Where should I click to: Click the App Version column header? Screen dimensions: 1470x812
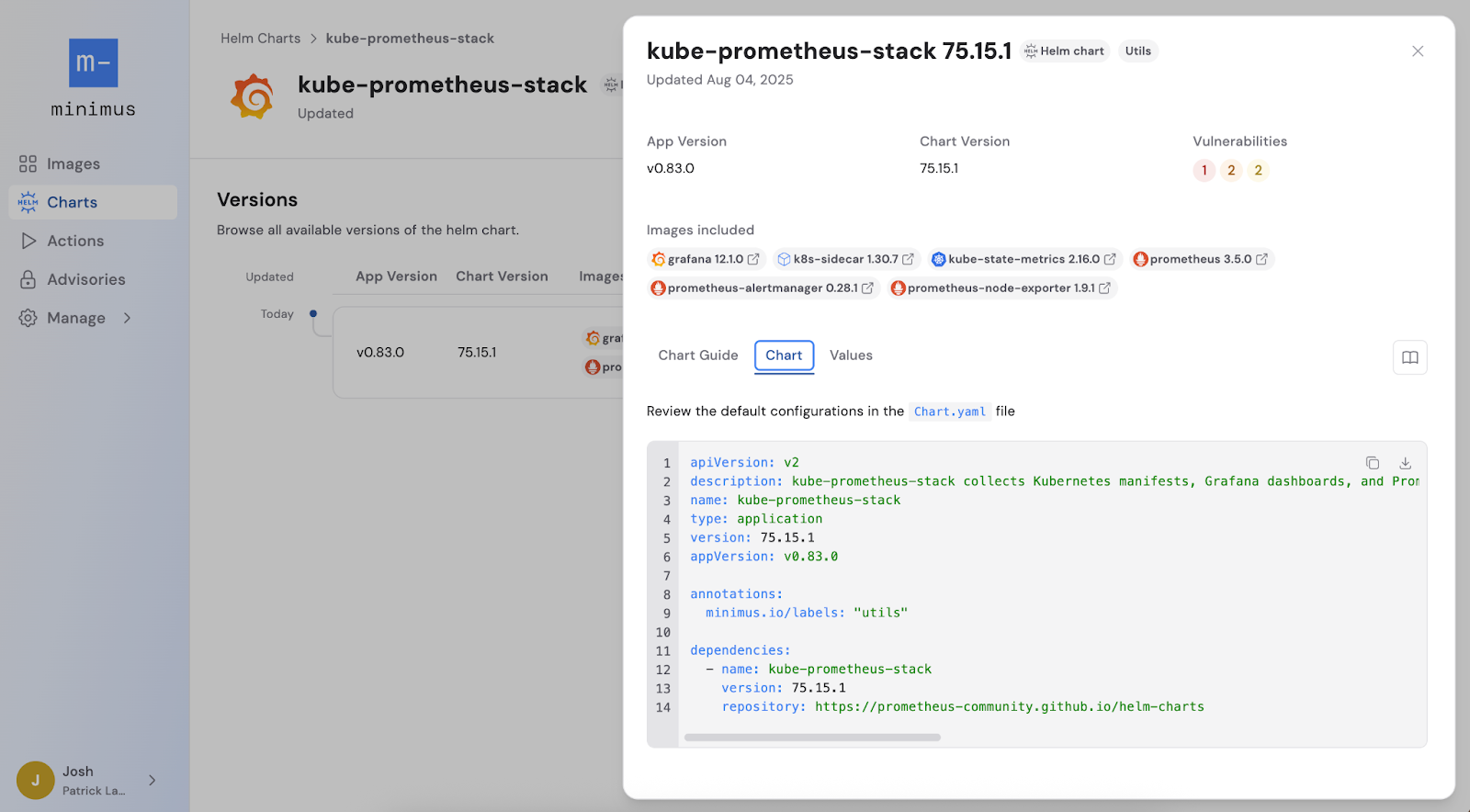(396, 276)
